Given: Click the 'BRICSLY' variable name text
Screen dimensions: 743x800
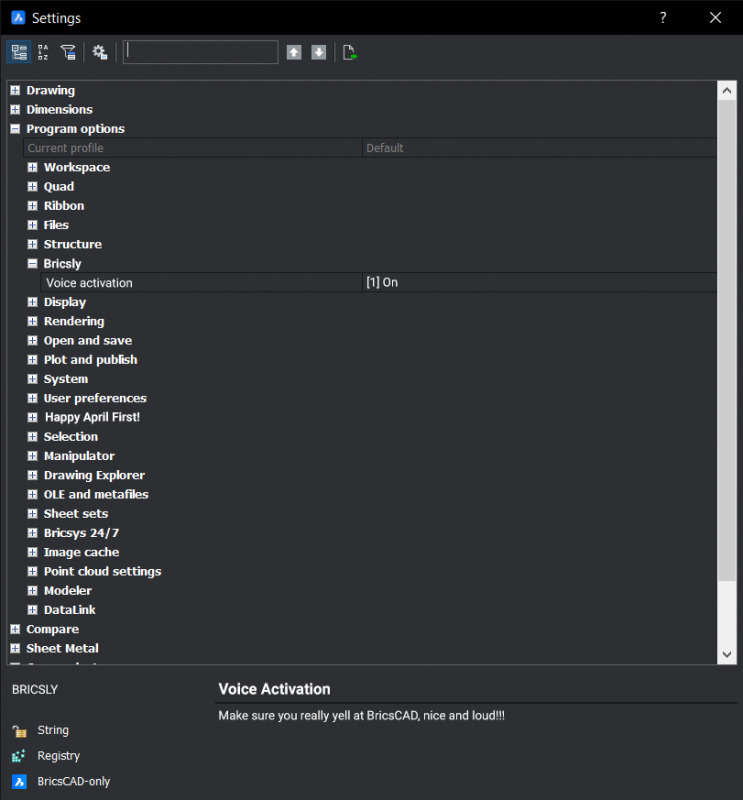Looking at the screenshot, I should (35, 690).
